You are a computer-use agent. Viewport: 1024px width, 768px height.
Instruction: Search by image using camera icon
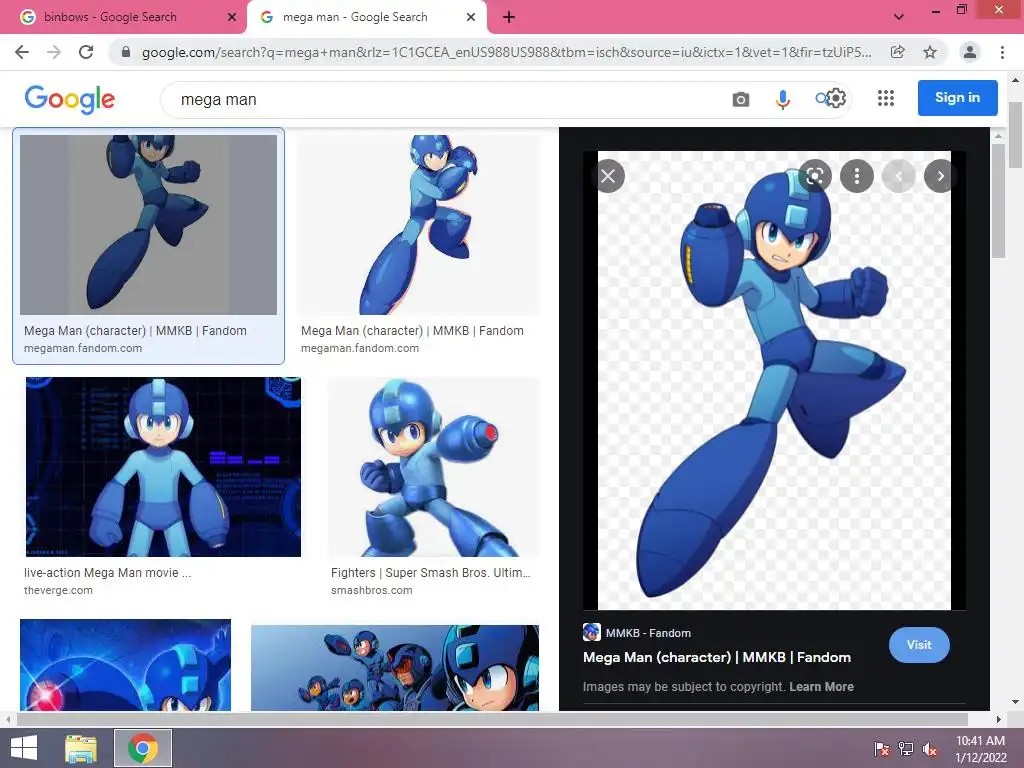tap(741, 99)
